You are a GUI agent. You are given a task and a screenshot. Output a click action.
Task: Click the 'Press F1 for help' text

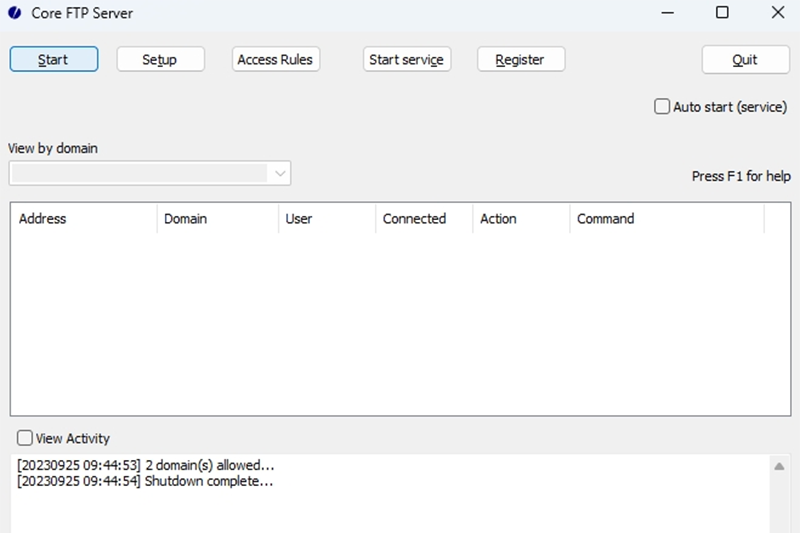(741, 176)
